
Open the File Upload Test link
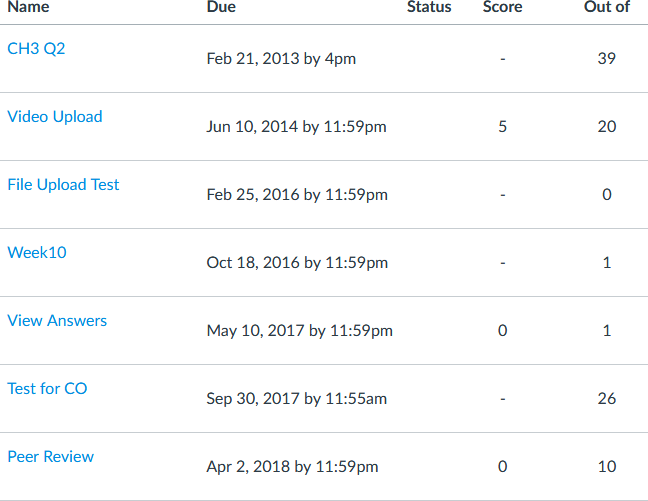click(63, 185)
